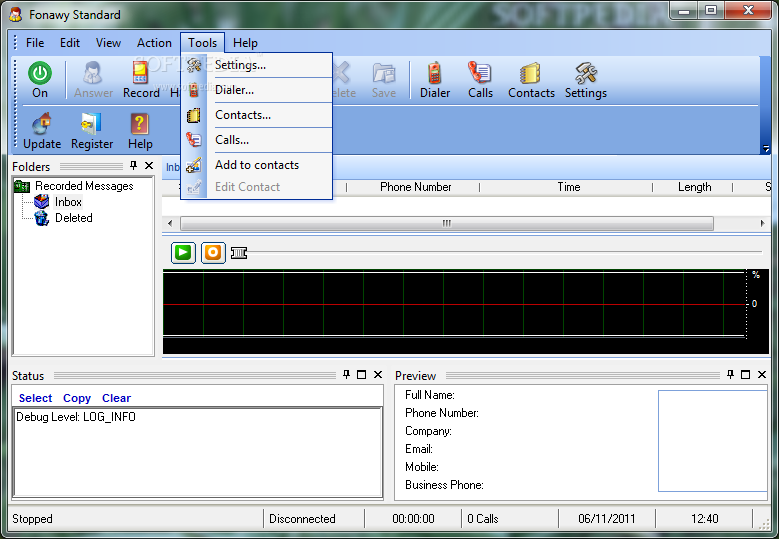Screen dimensions: 779x539
Task: Sort by the Phone Number column
Action: [x=413, y=187]
